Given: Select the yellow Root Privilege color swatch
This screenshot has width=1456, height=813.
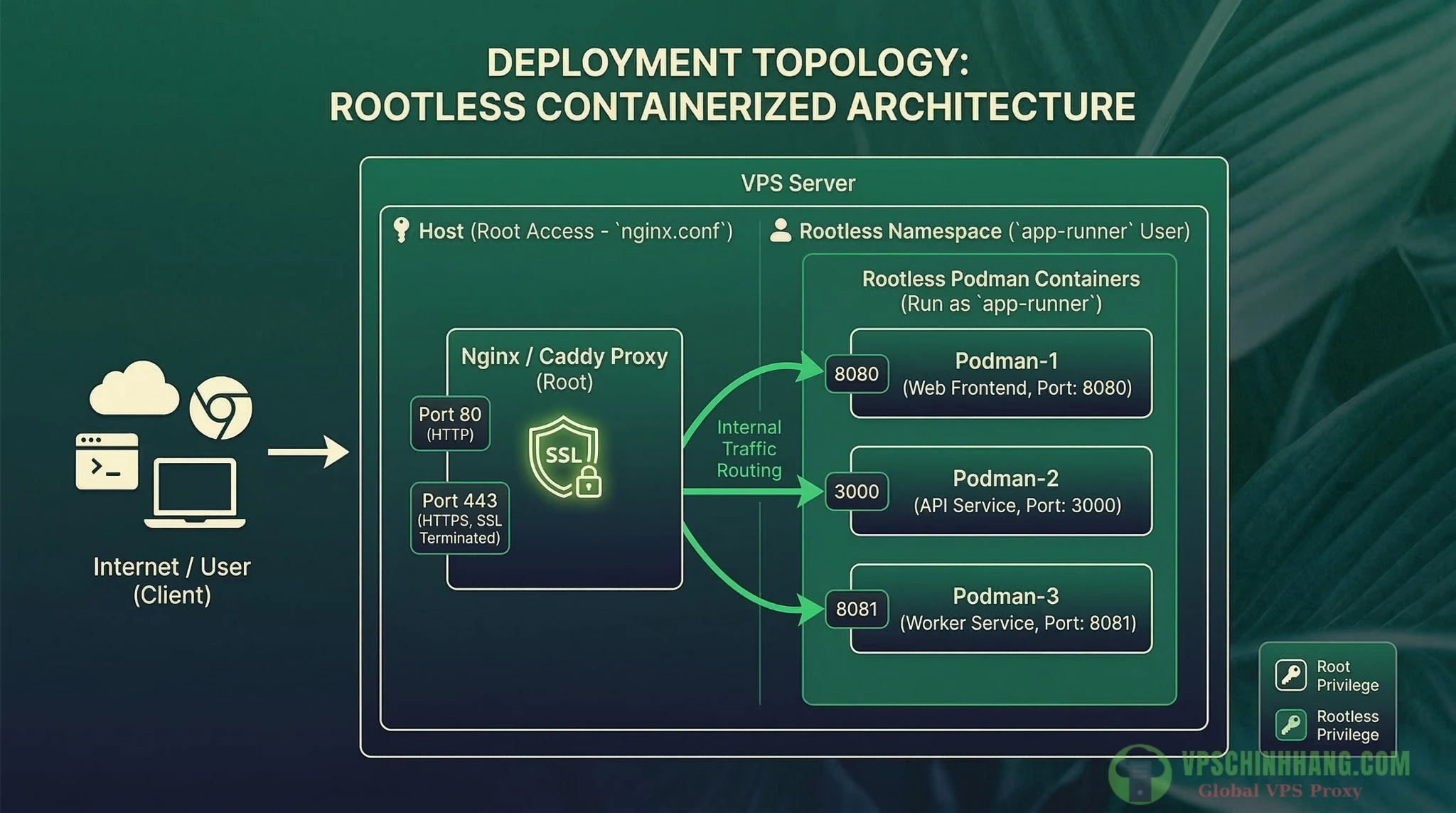Looking at the screenshot, I should coord(1290,674).
